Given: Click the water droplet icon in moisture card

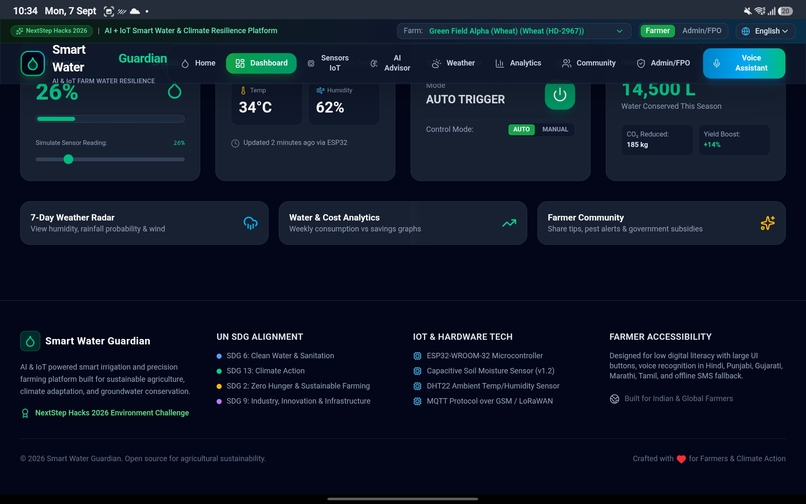Looking at the screenshot, I should 175,92.
